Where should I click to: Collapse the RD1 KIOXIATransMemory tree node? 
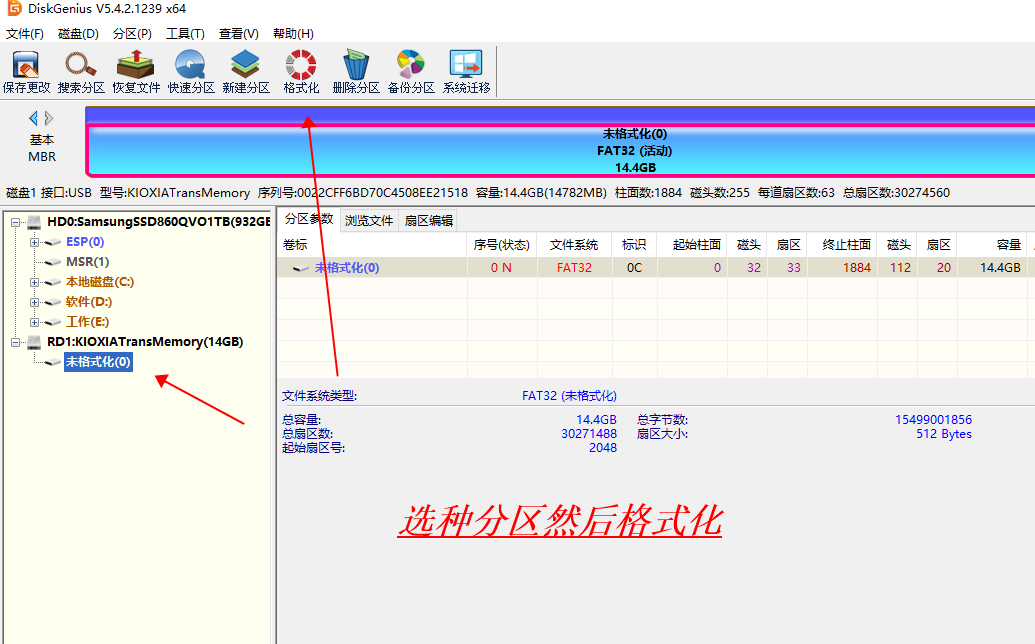[x=16, y=342]
